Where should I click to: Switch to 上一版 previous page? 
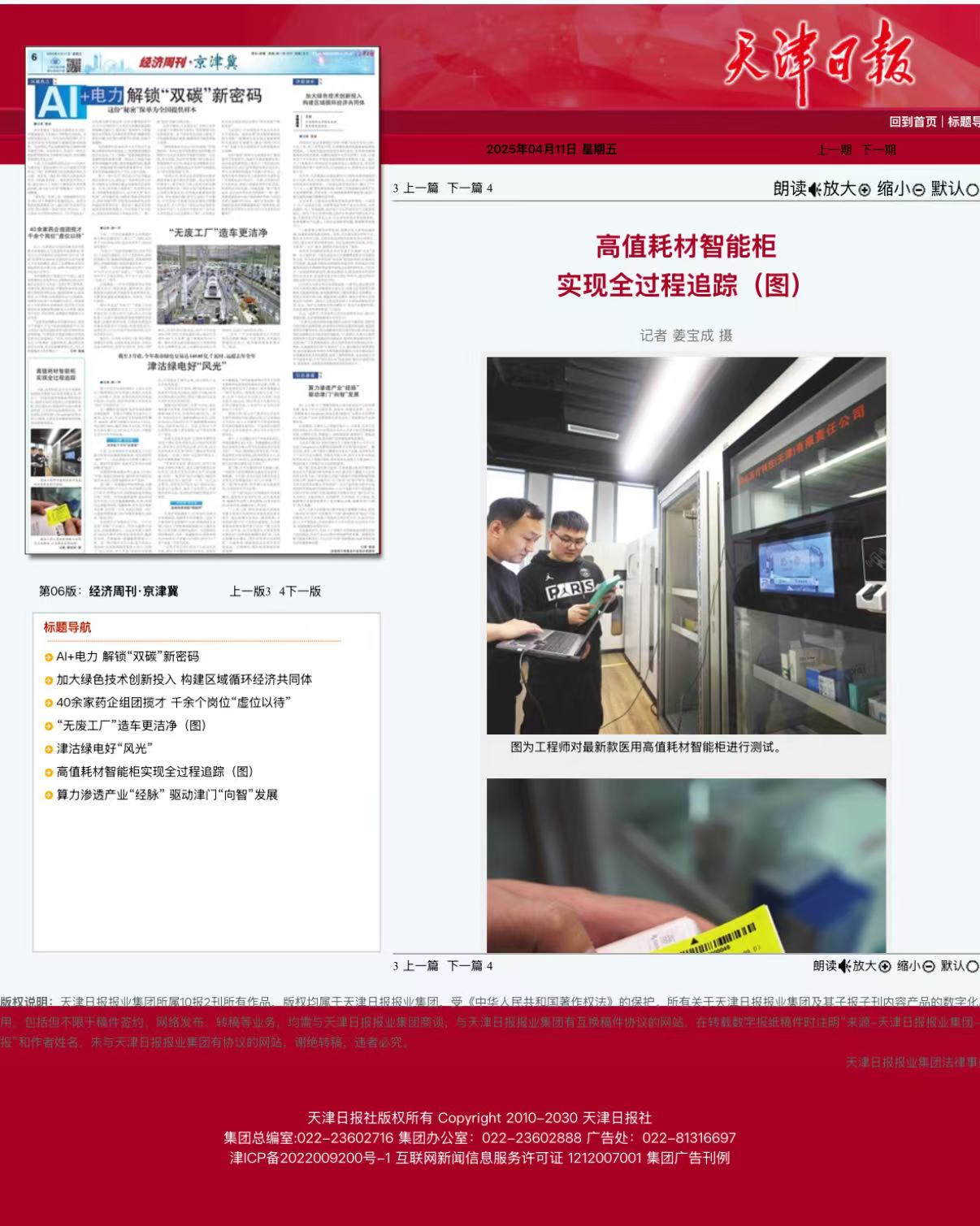tap(247, 591)
